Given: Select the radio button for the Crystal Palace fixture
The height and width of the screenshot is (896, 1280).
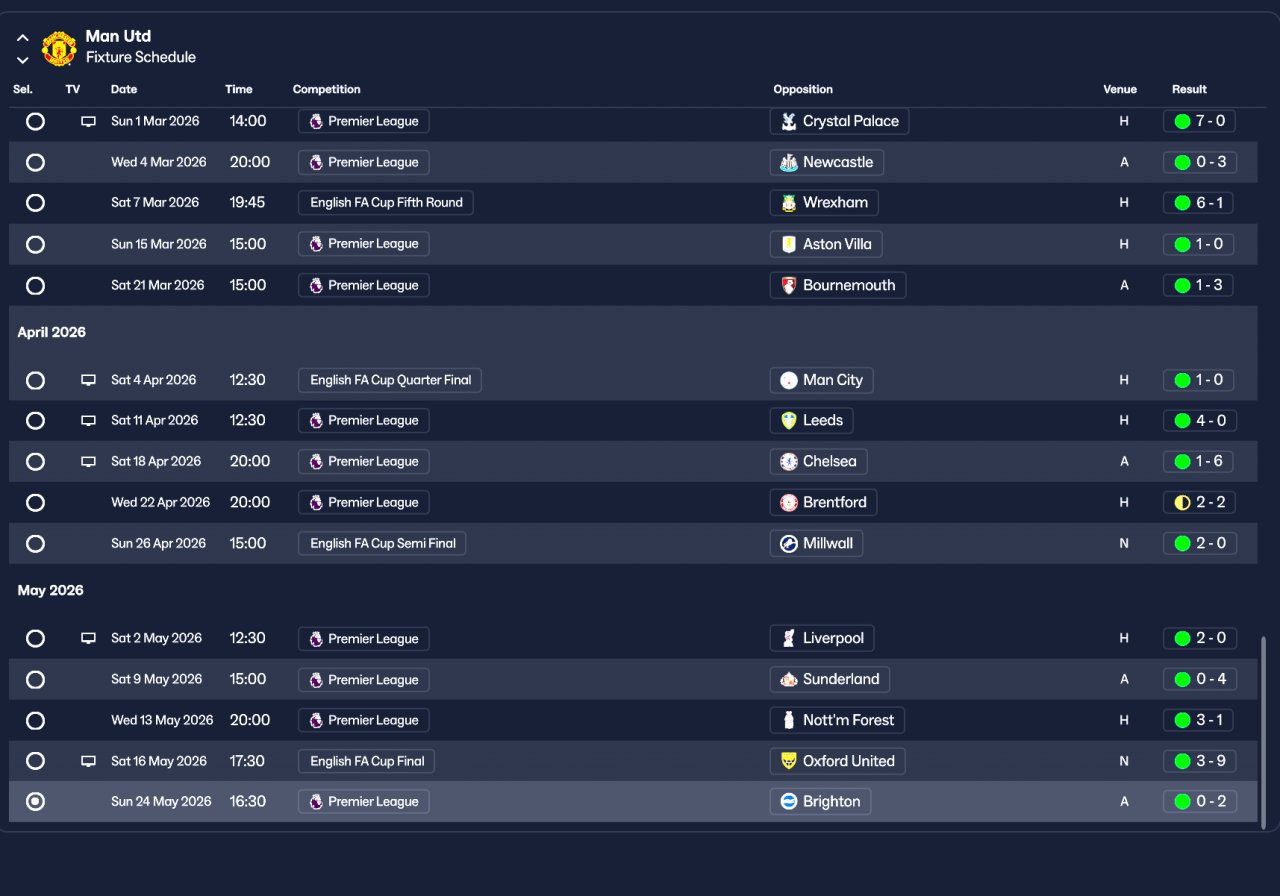Looking at the screenshot, I should (35, 121).
